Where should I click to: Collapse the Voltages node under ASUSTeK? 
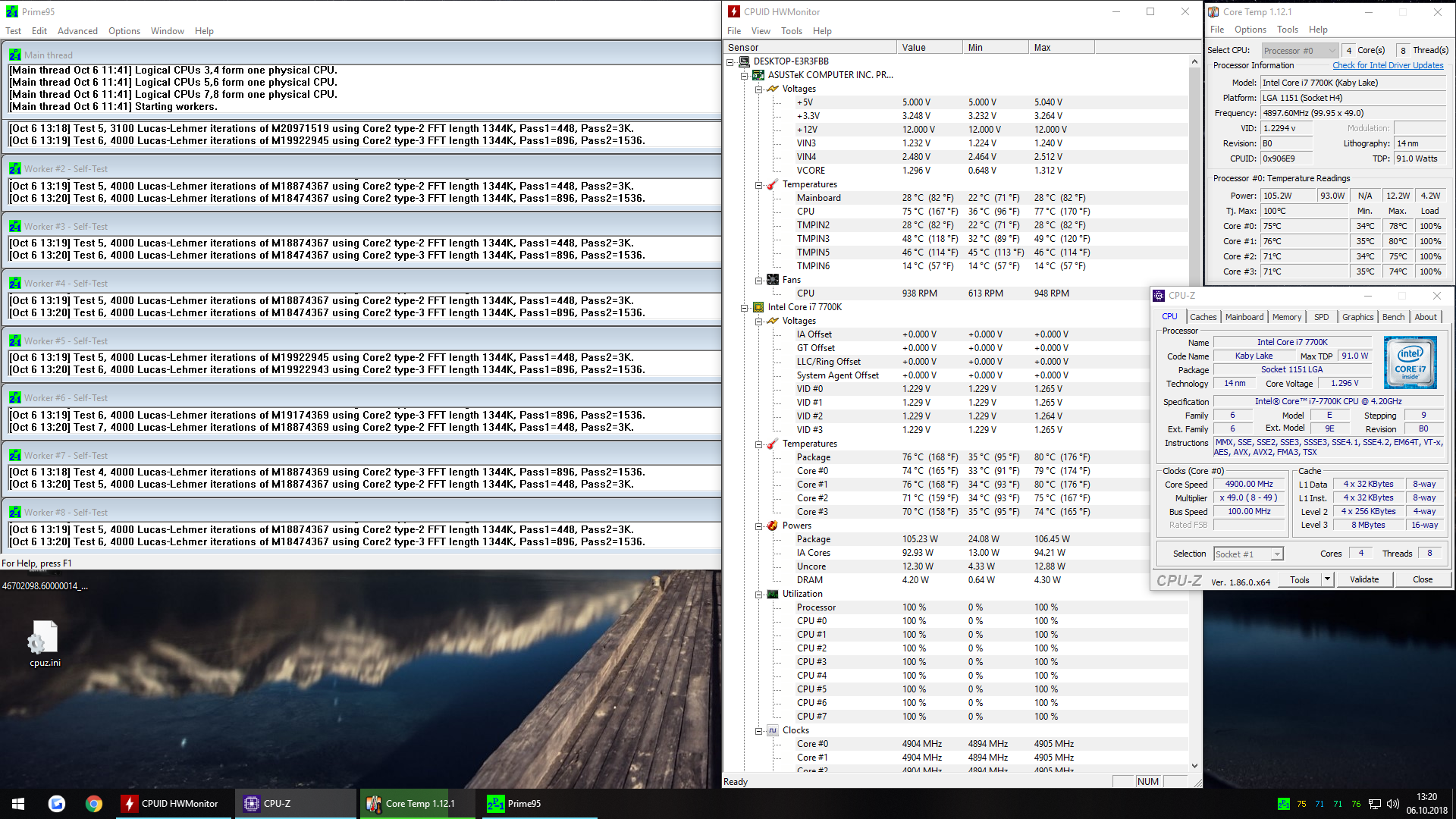(758, 89)
